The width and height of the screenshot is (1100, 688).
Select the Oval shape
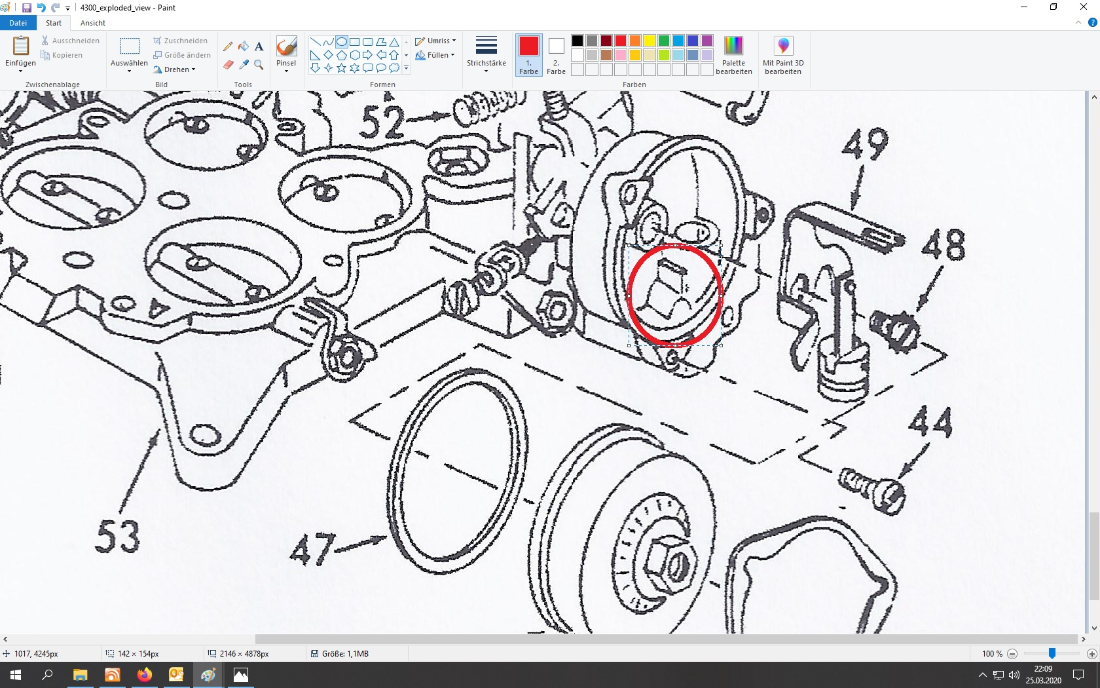[341, 42]
